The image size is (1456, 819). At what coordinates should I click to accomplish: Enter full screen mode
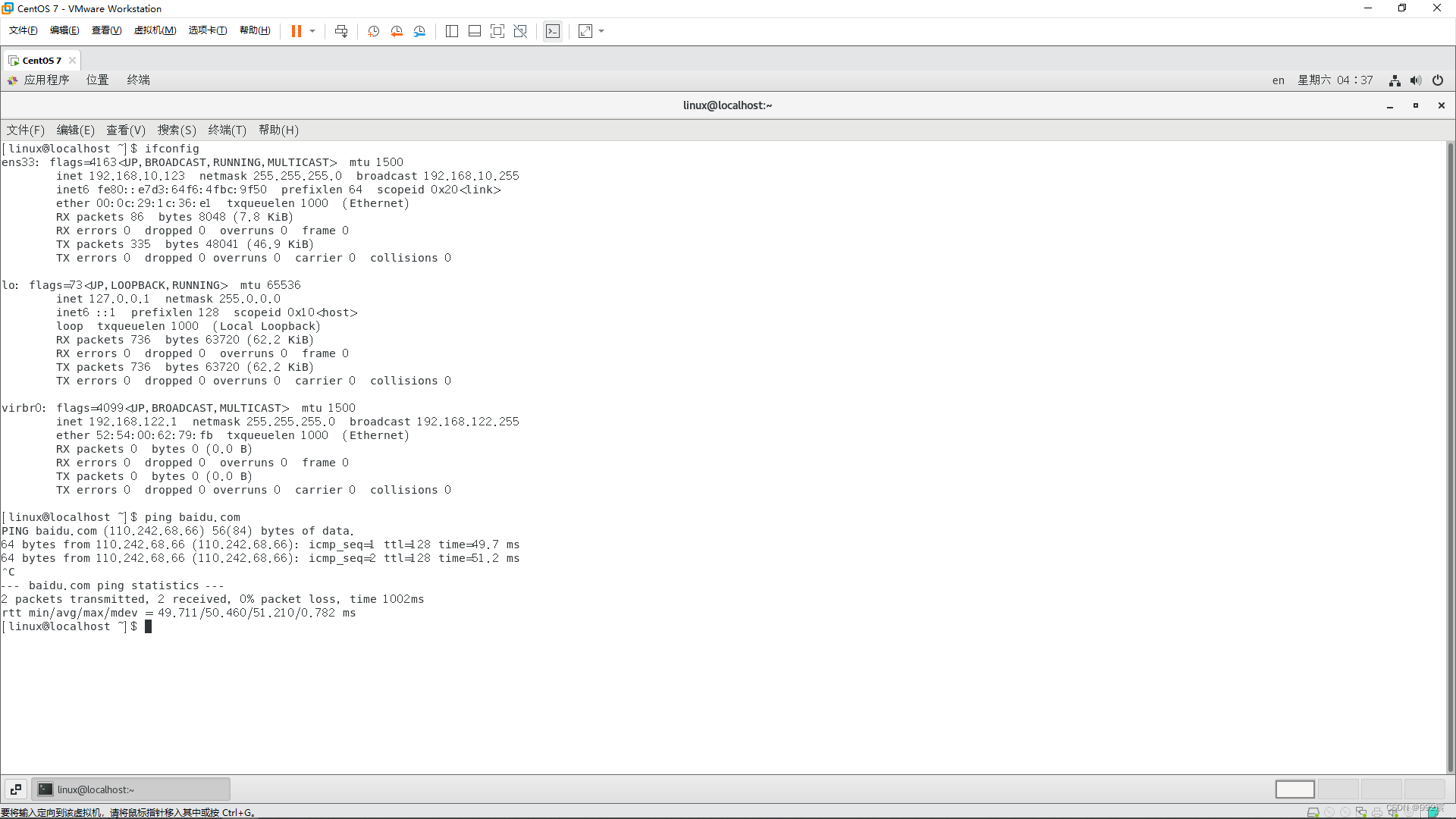coord(497,31)
